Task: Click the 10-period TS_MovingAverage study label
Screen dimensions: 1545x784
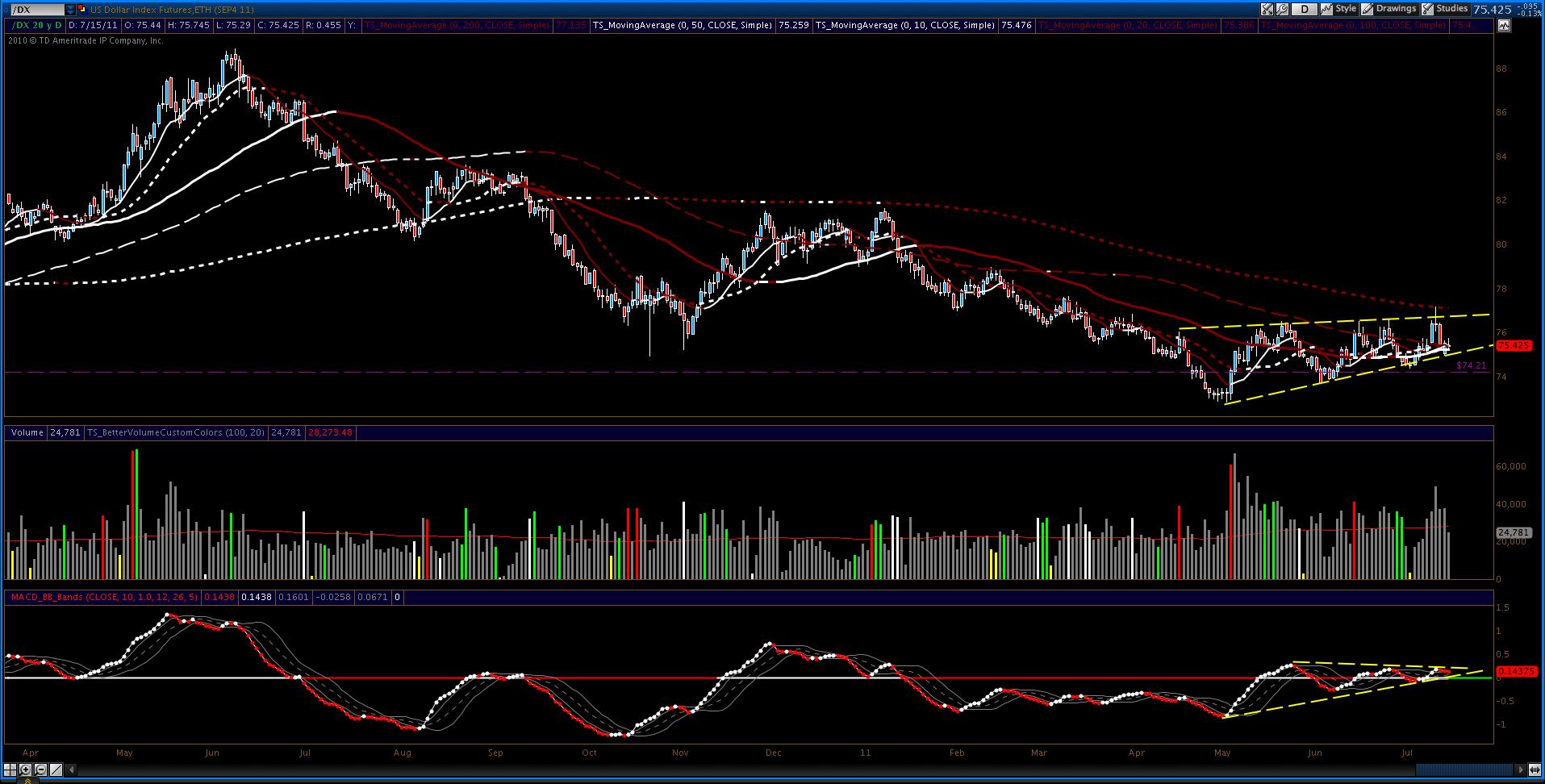Action: tap(905, 26)
